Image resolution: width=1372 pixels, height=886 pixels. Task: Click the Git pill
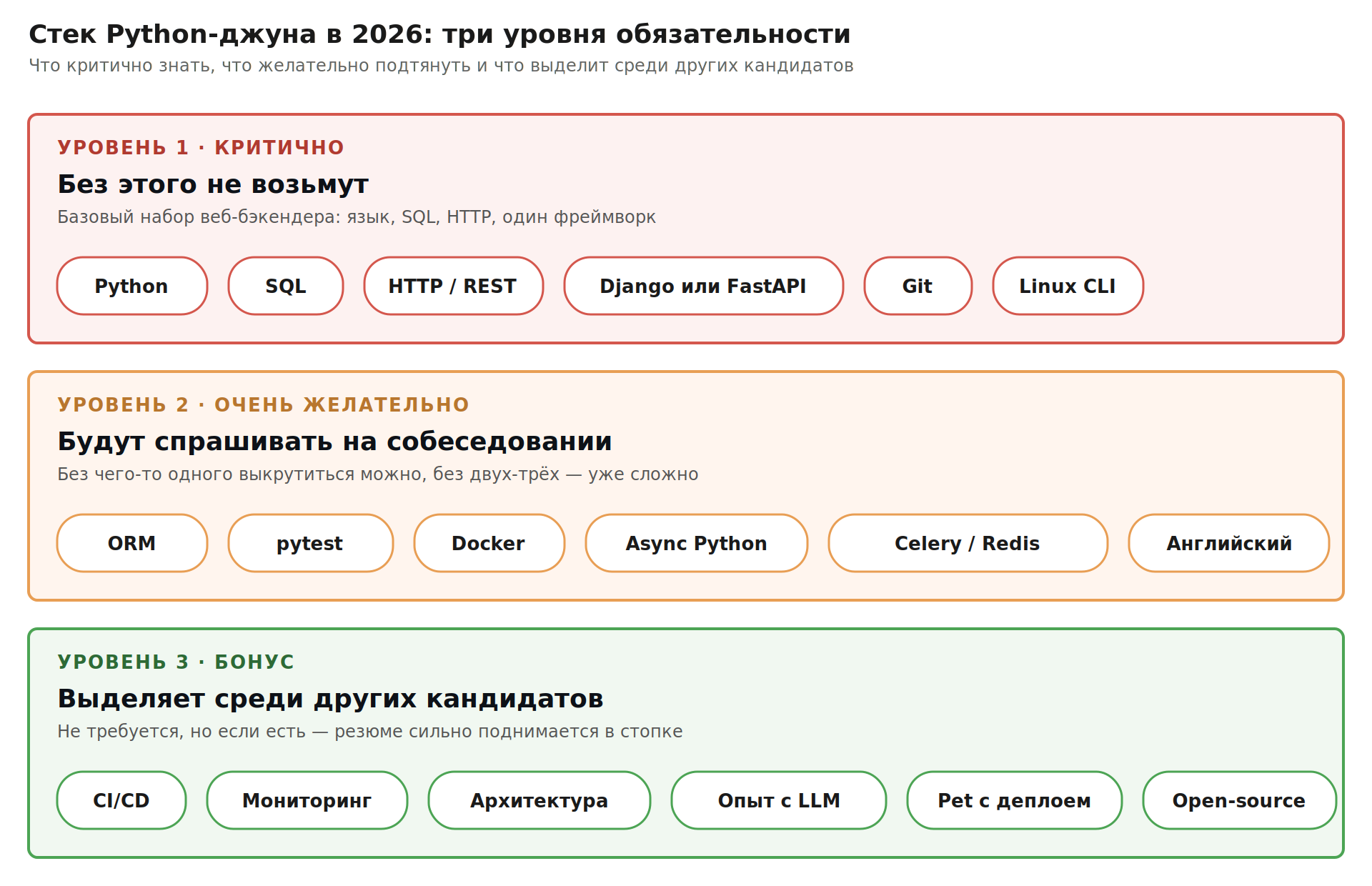tap(918, 286)
